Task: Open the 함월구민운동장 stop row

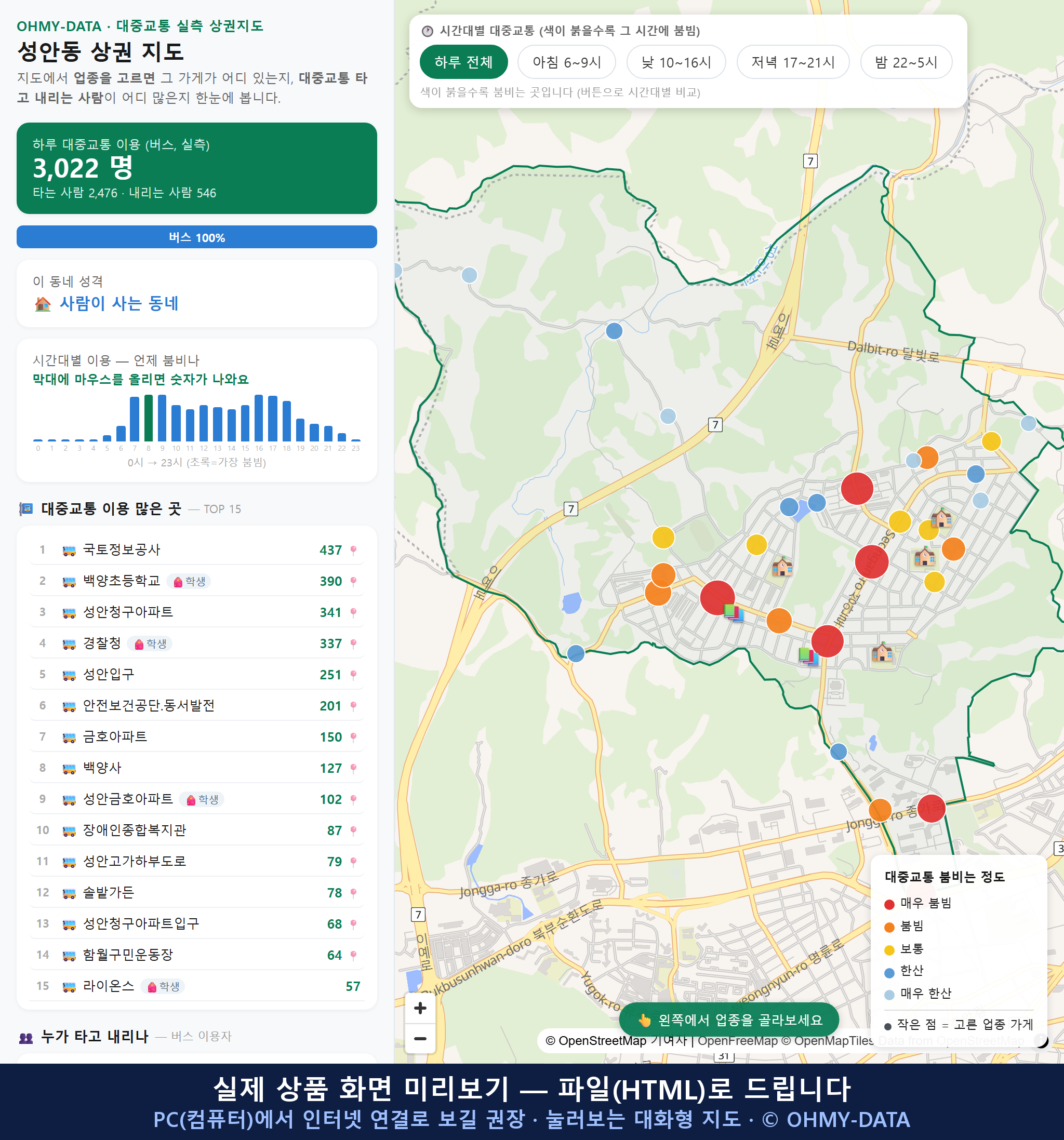Action: click(x=197, y=955)
